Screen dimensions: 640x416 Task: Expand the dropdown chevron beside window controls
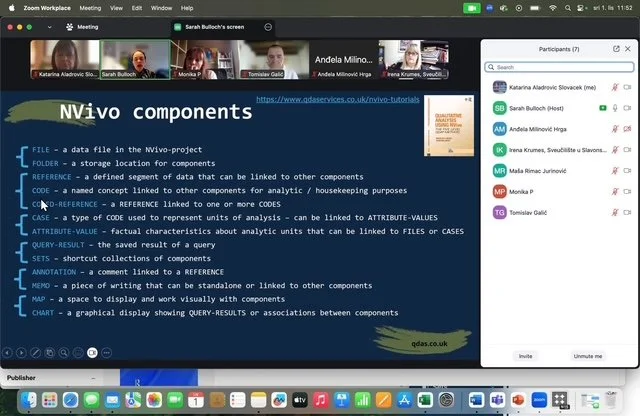point(49,27)
